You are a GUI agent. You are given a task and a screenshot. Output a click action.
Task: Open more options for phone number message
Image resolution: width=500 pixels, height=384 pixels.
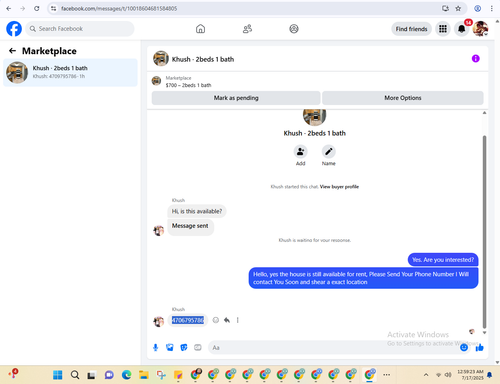[x=238, y=320]
